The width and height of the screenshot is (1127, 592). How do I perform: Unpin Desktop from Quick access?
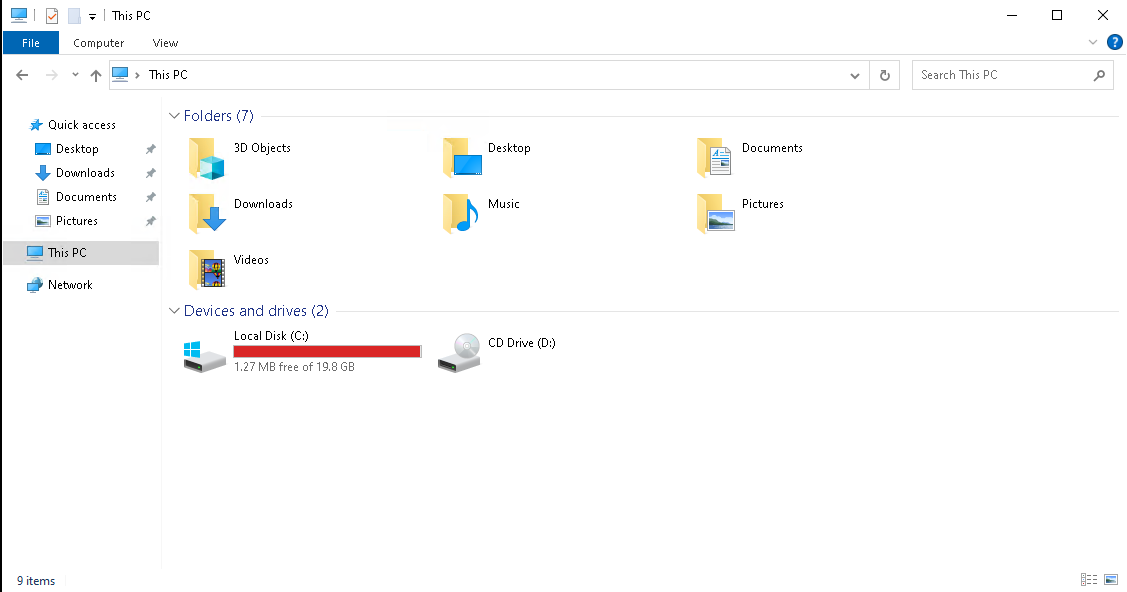click(150, 149)
